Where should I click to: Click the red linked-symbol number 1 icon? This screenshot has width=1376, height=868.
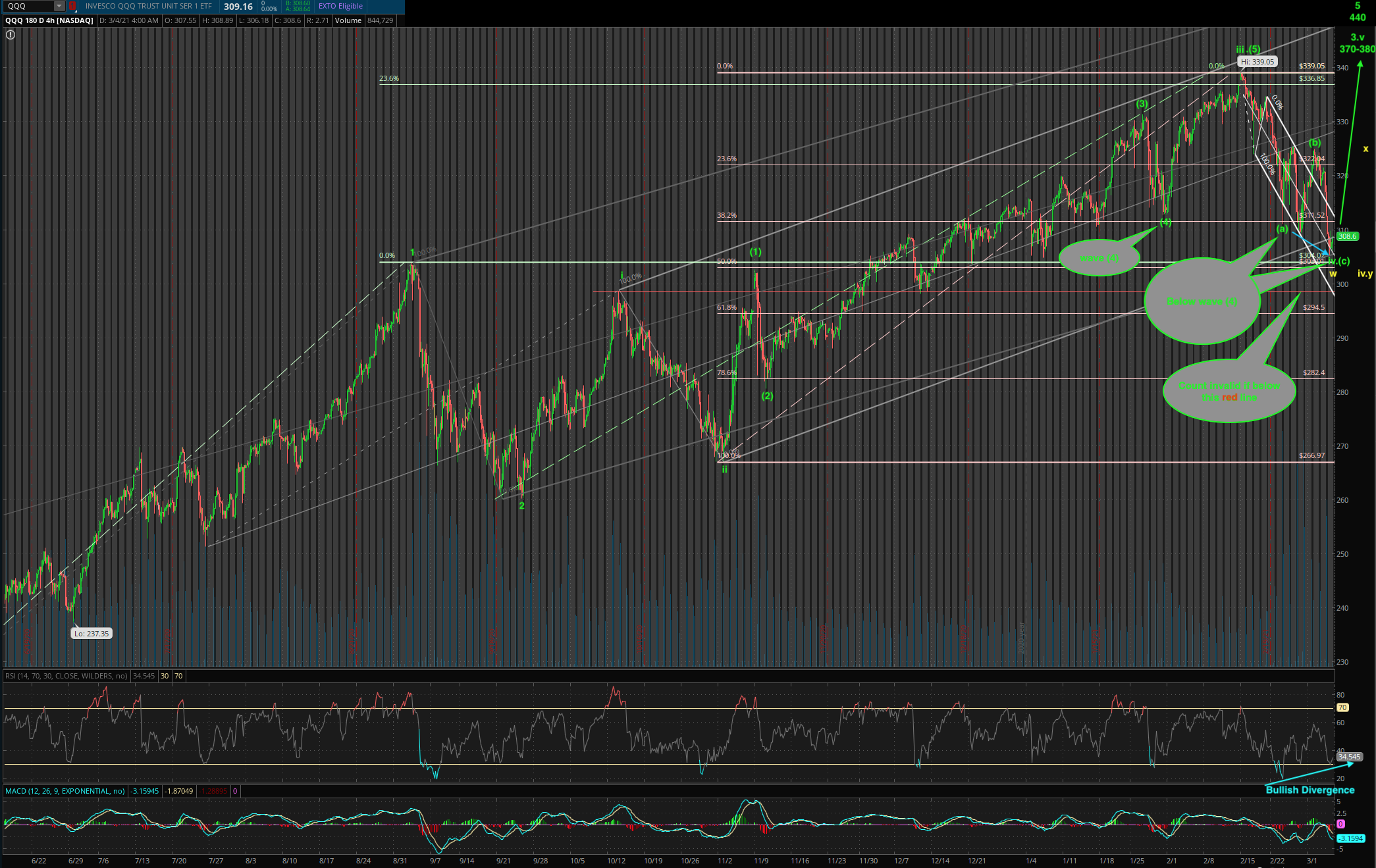(72, 7)
